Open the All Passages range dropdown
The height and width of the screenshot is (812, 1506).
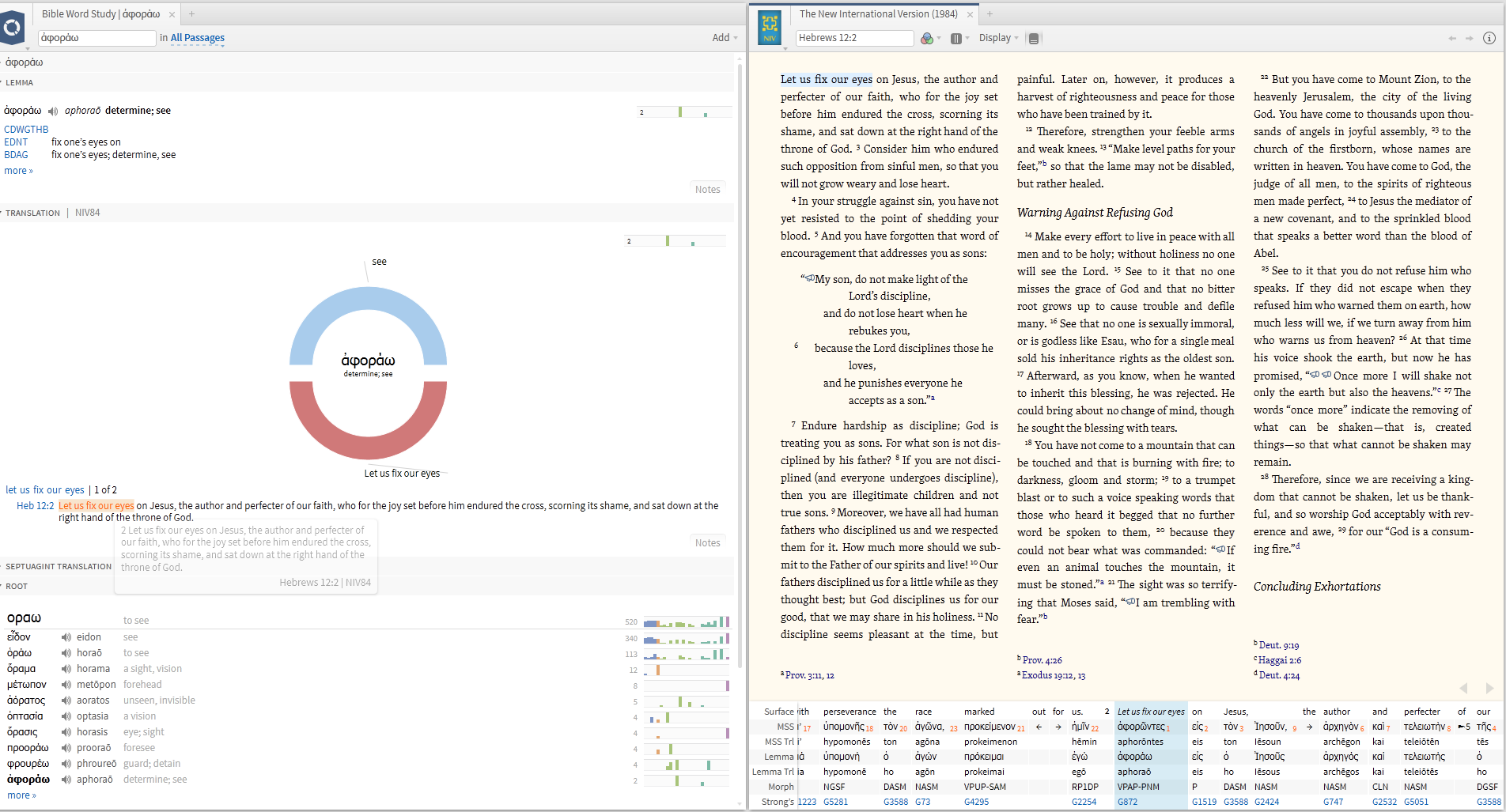(x=198, y=38)
